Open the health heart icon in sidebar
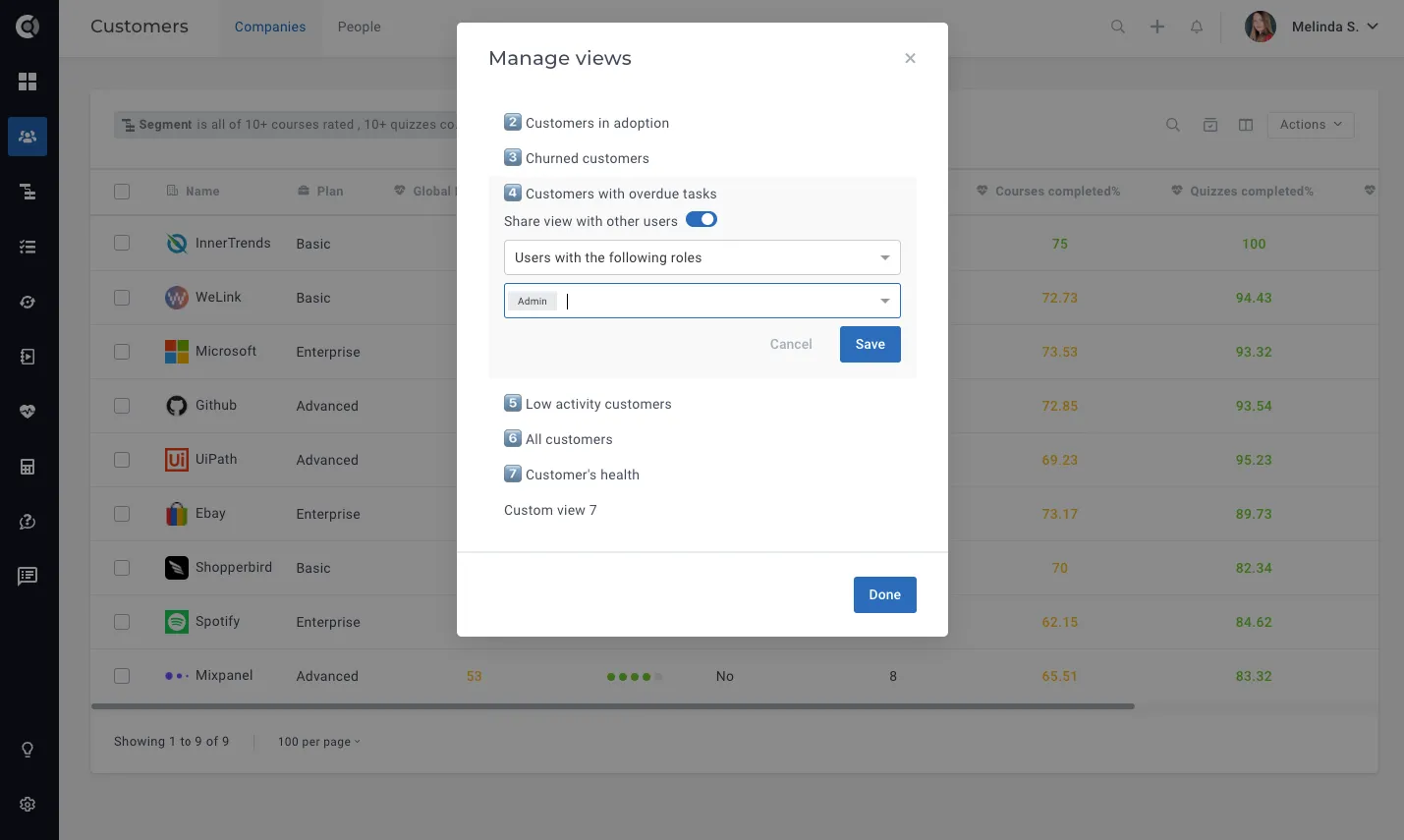This screenshot has height=840, width=1404. (x=28, y=412)
